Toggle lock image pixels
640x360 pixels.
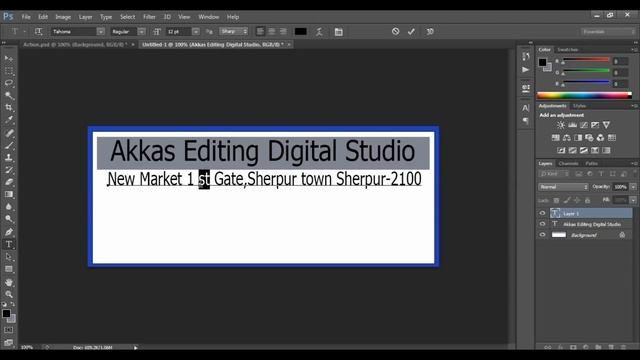click(567, 200)
